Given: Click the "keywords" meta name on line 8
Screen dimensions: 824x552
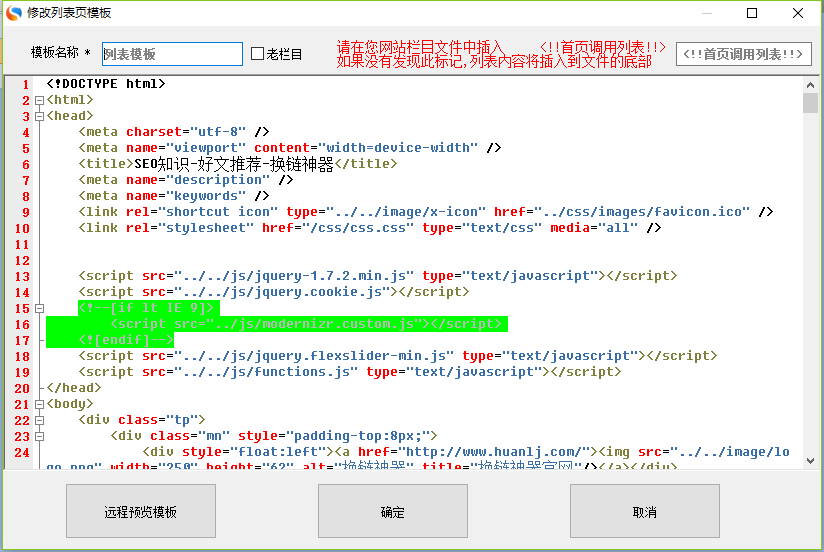Looking at the screenshot, I should [205, 196].
